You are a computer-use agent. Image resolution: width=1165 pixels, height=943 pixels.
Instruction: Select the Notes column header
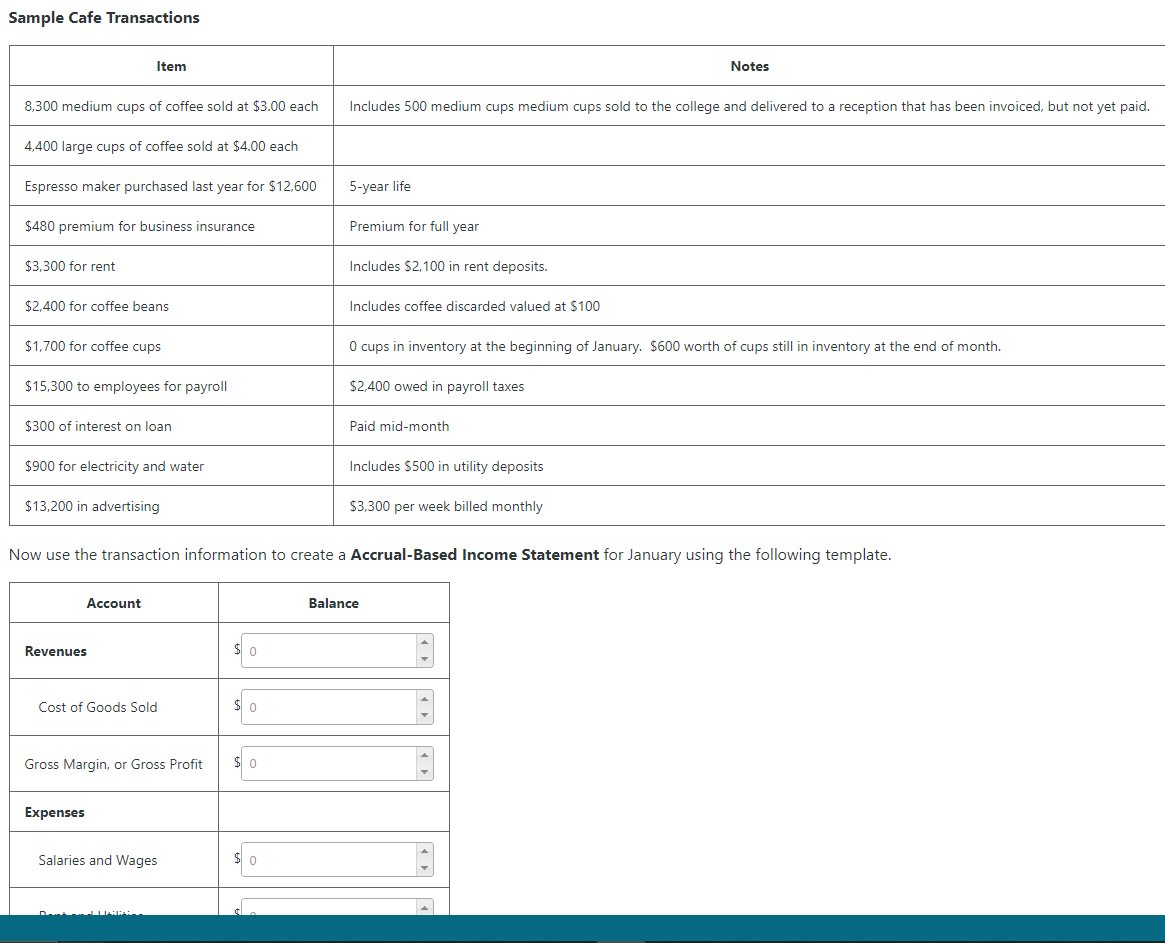pos(750,66)
